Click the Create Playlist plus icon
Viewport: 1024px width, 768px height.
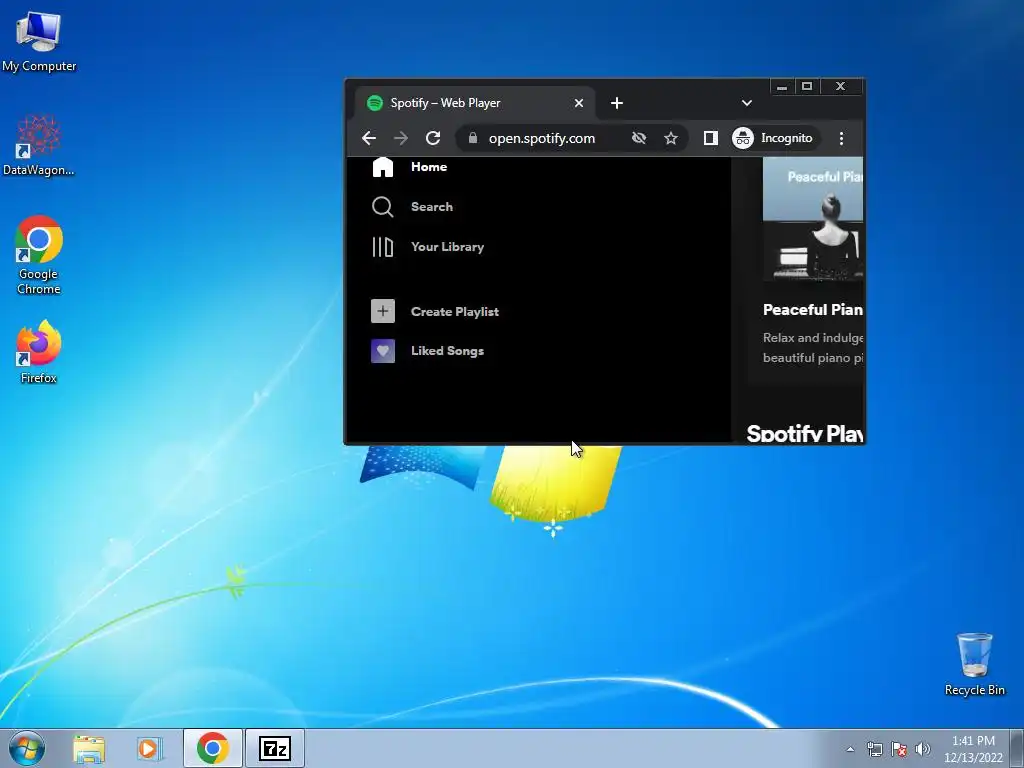click(383, 312)
